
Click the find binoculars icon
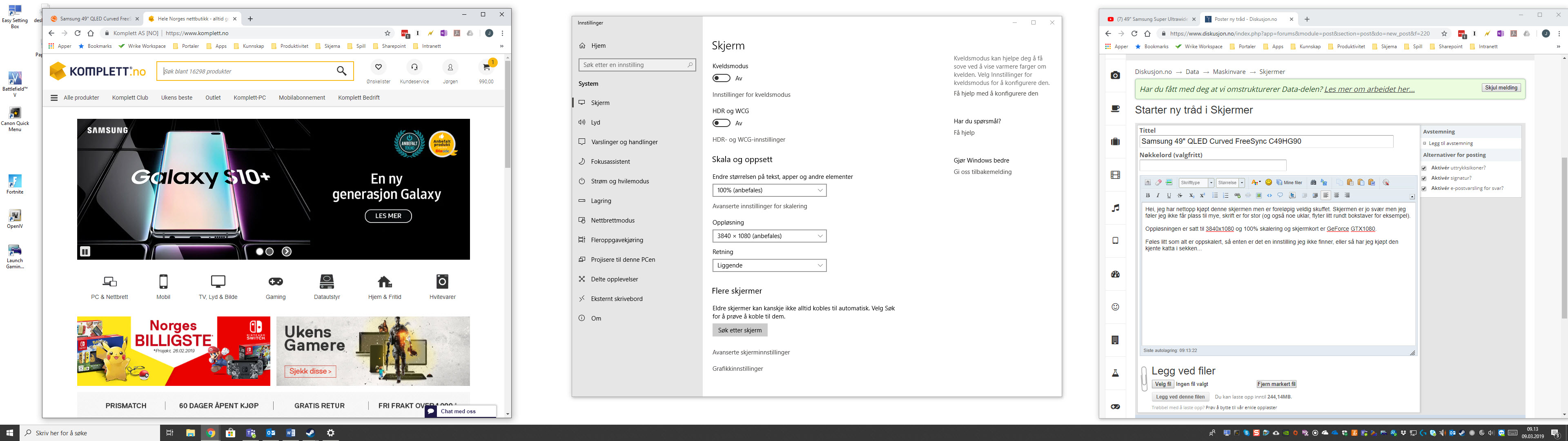click(1314, 182)
